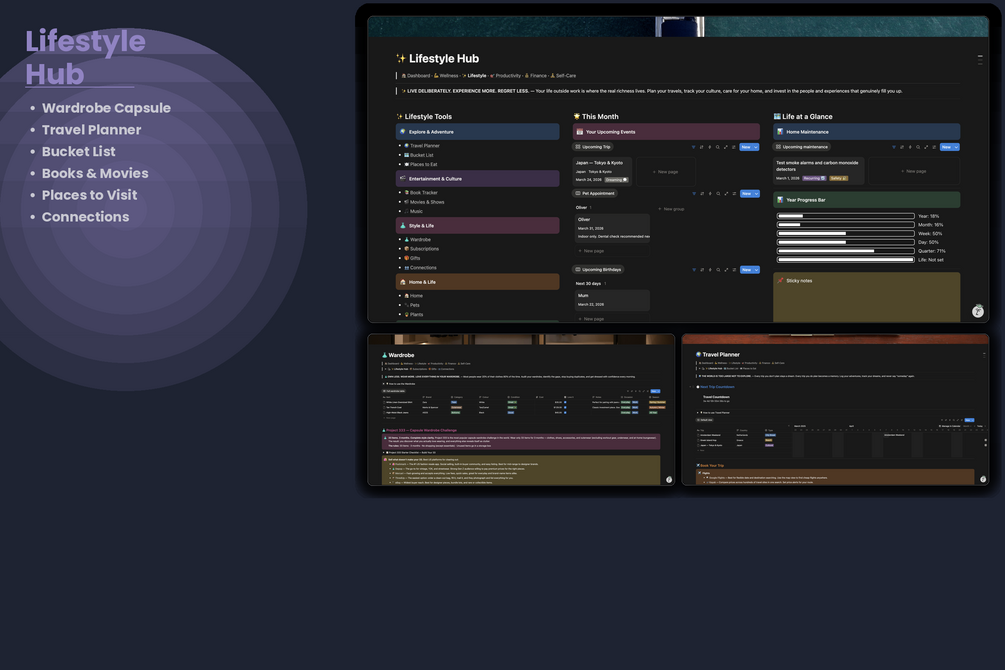Click the New button for Upcoming maintenance
This screenshot has height=670, width=1005.
coord(947,147)
